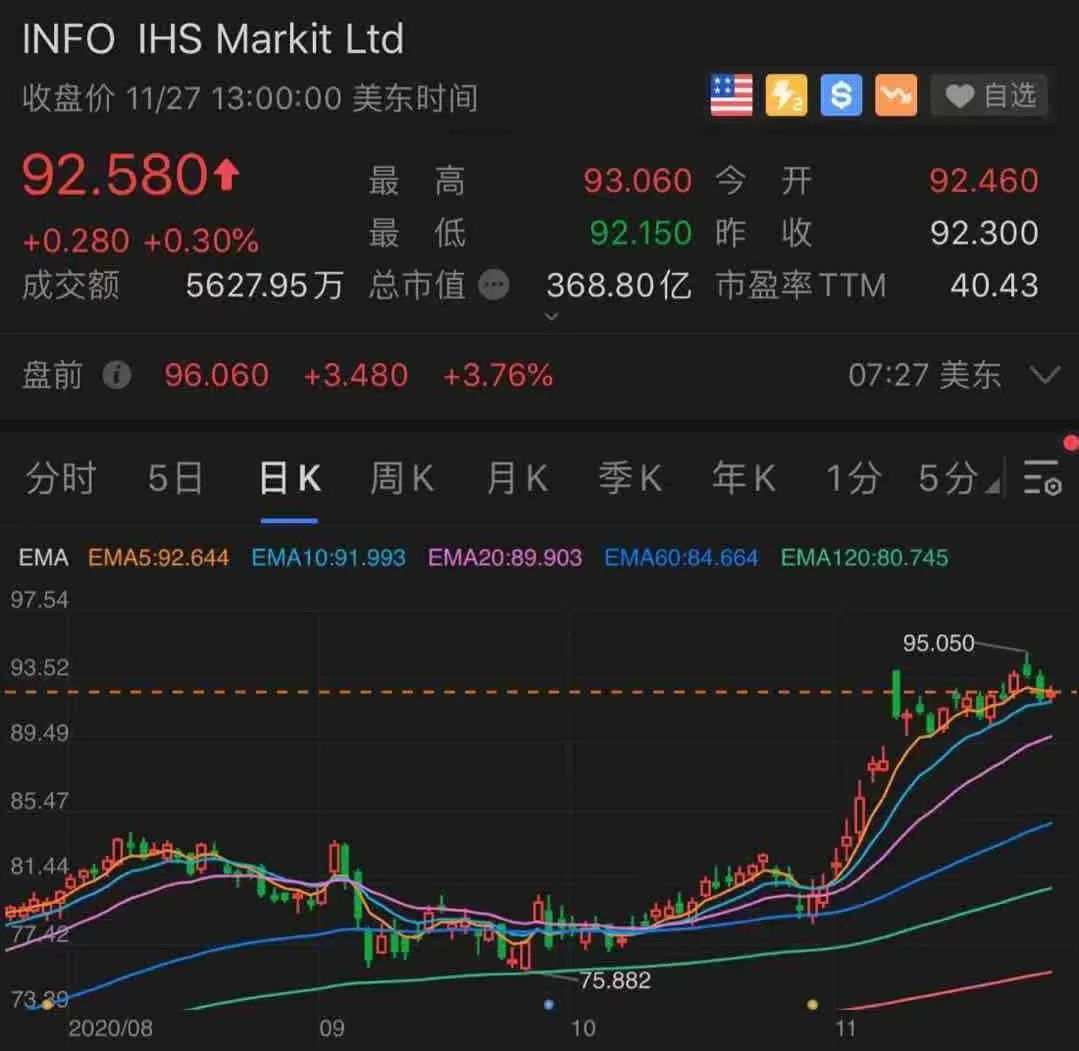Open the 总市值 info bubble icon
The image size is (1079, 1051).
[493, 284]
